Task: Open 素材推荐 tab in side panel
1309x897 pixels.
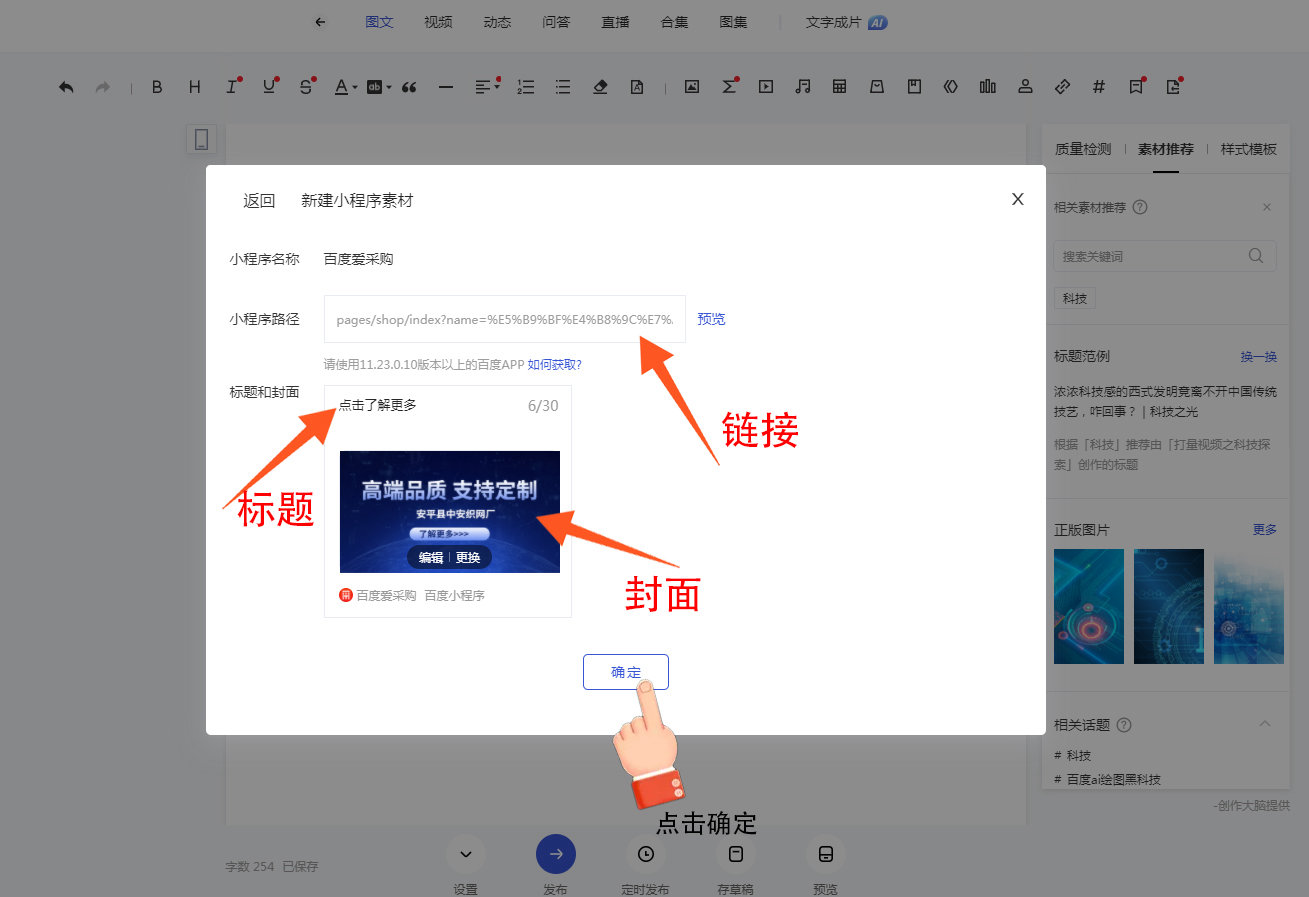Action: 1166,149
